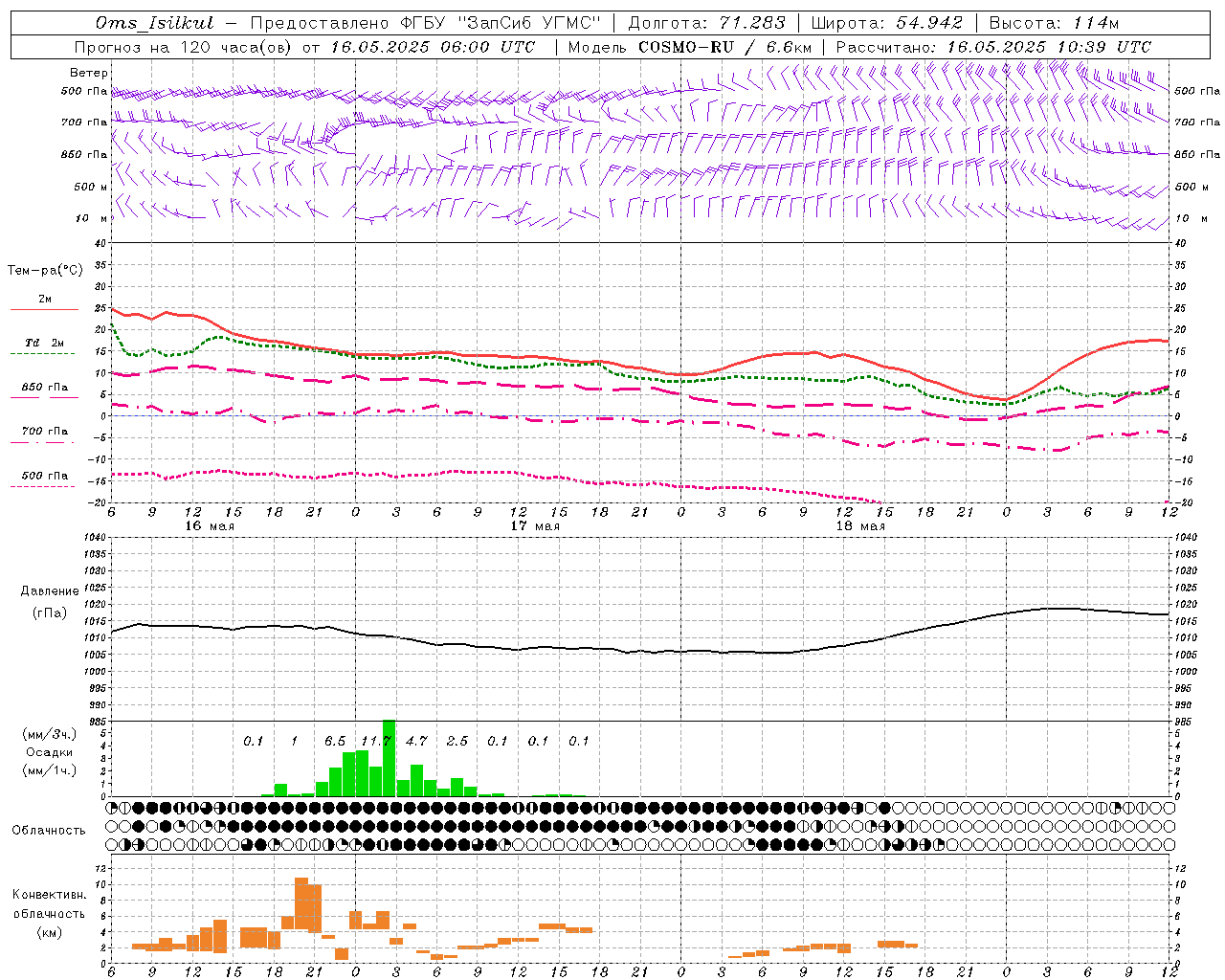Image resolution: width=1225 pixels, height=980 pixels.
Task: Click the 3-hour precipitation value "4.7"
Action: click(x=416, y=741)
